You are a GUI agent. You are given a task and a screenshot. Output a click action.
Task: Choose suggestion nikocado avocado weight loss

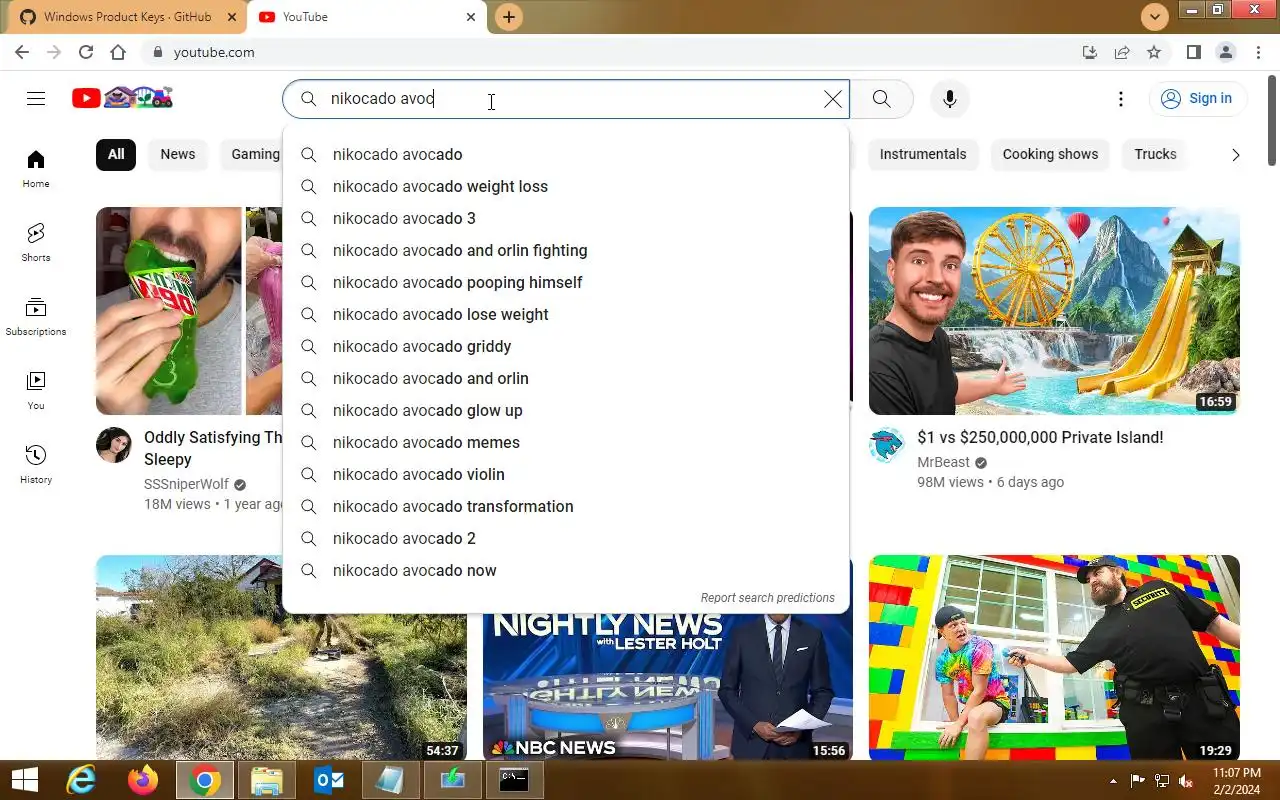click(566, 186)
